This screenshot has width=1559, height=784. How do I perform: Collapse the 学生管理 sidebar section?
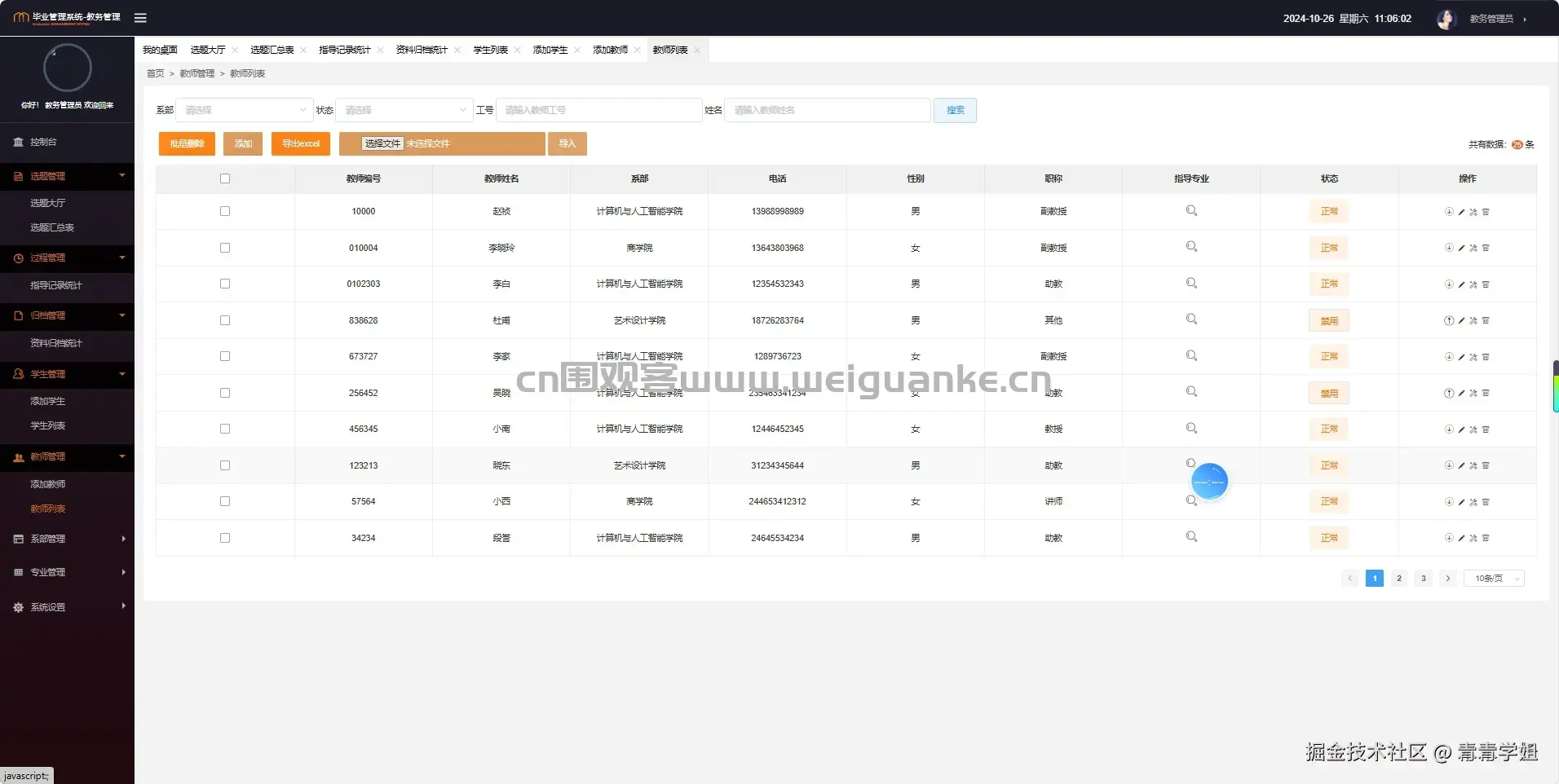tap(67, 374)
